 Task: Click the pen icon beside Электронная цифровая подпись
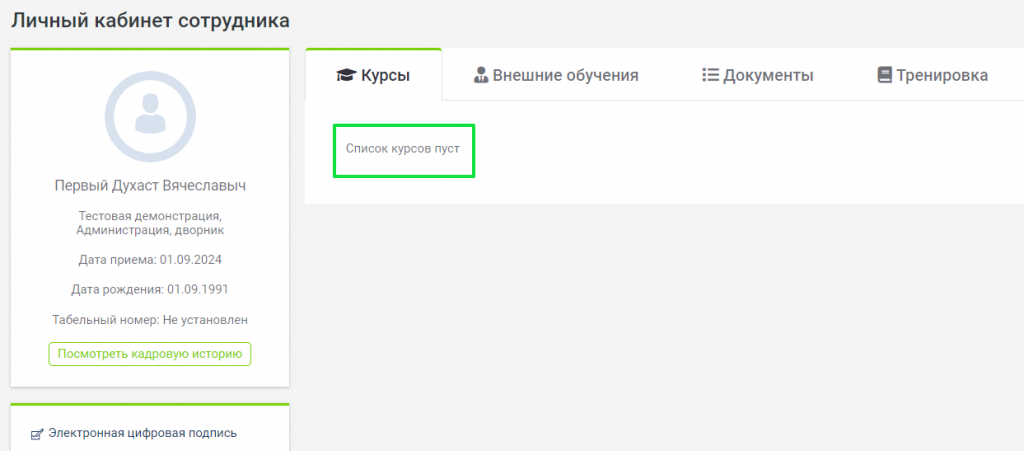(x=38, y=433)
